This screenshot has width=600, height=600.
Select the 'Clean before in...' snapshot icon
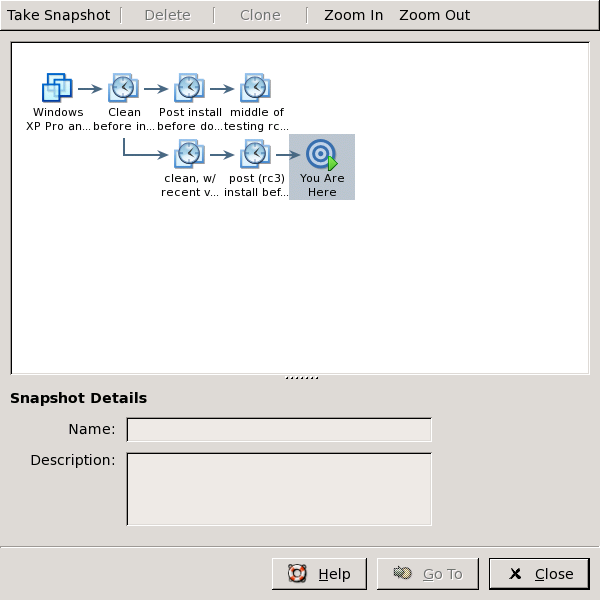coord(123,88)
